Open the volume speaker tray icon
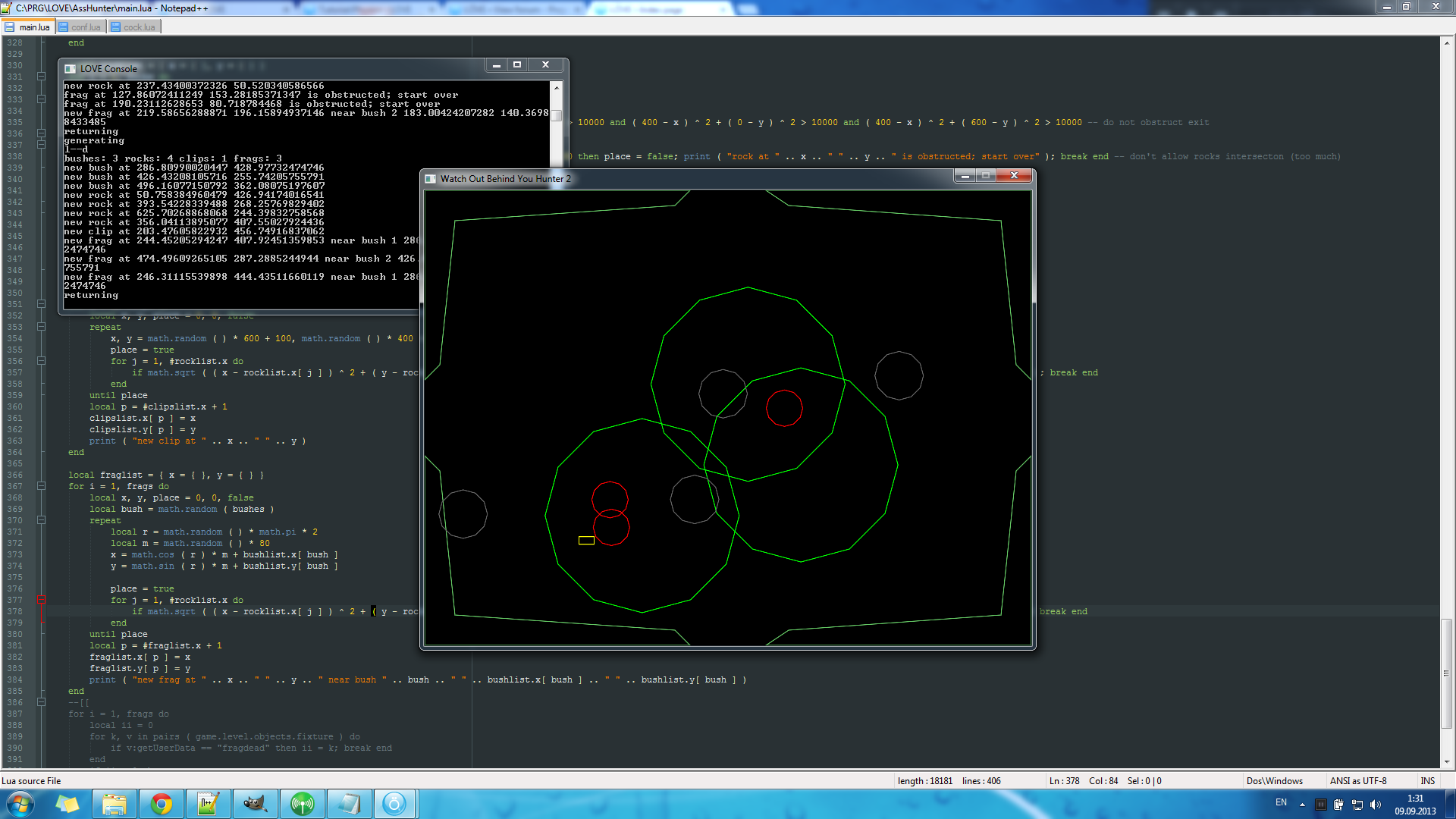This screenshot has height=819, width=1456. click(1376, 805)
